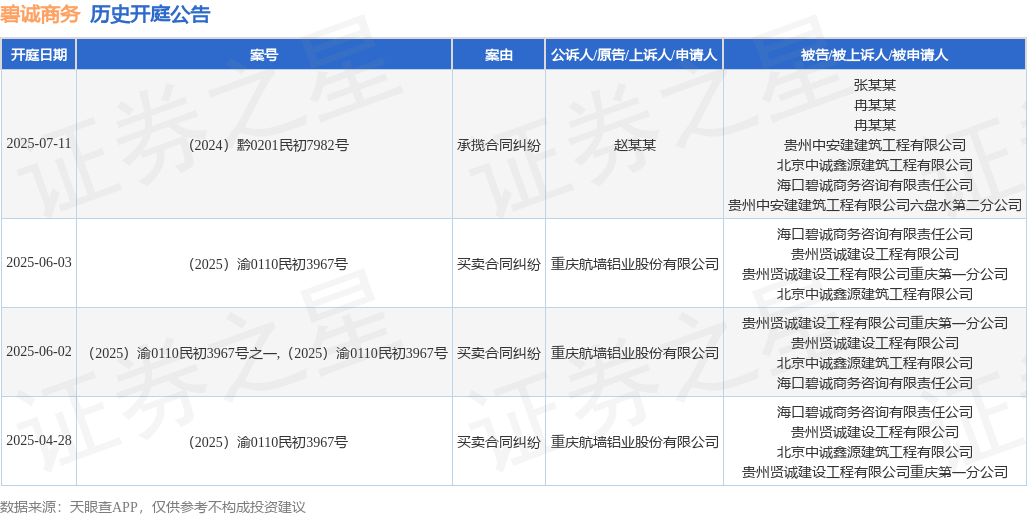Click 贵州贤诚建设工程有限公司 in the 2025-06-03 row
This screenshot has height=516, width=1027.
coord(874,253)
